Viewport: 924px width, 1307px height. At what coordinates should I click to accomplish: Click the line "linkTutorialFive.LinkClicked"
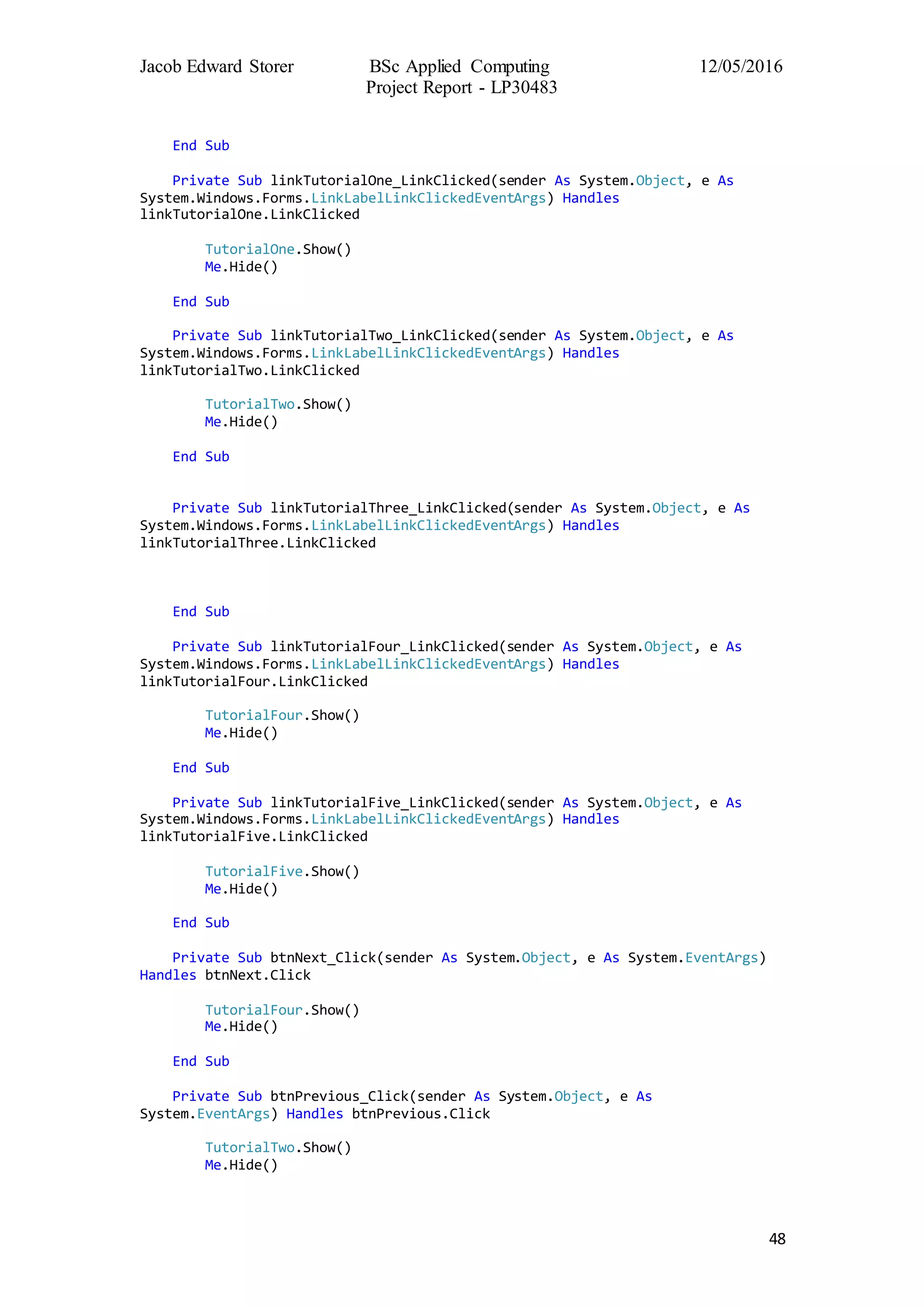[x=254, y=837]
